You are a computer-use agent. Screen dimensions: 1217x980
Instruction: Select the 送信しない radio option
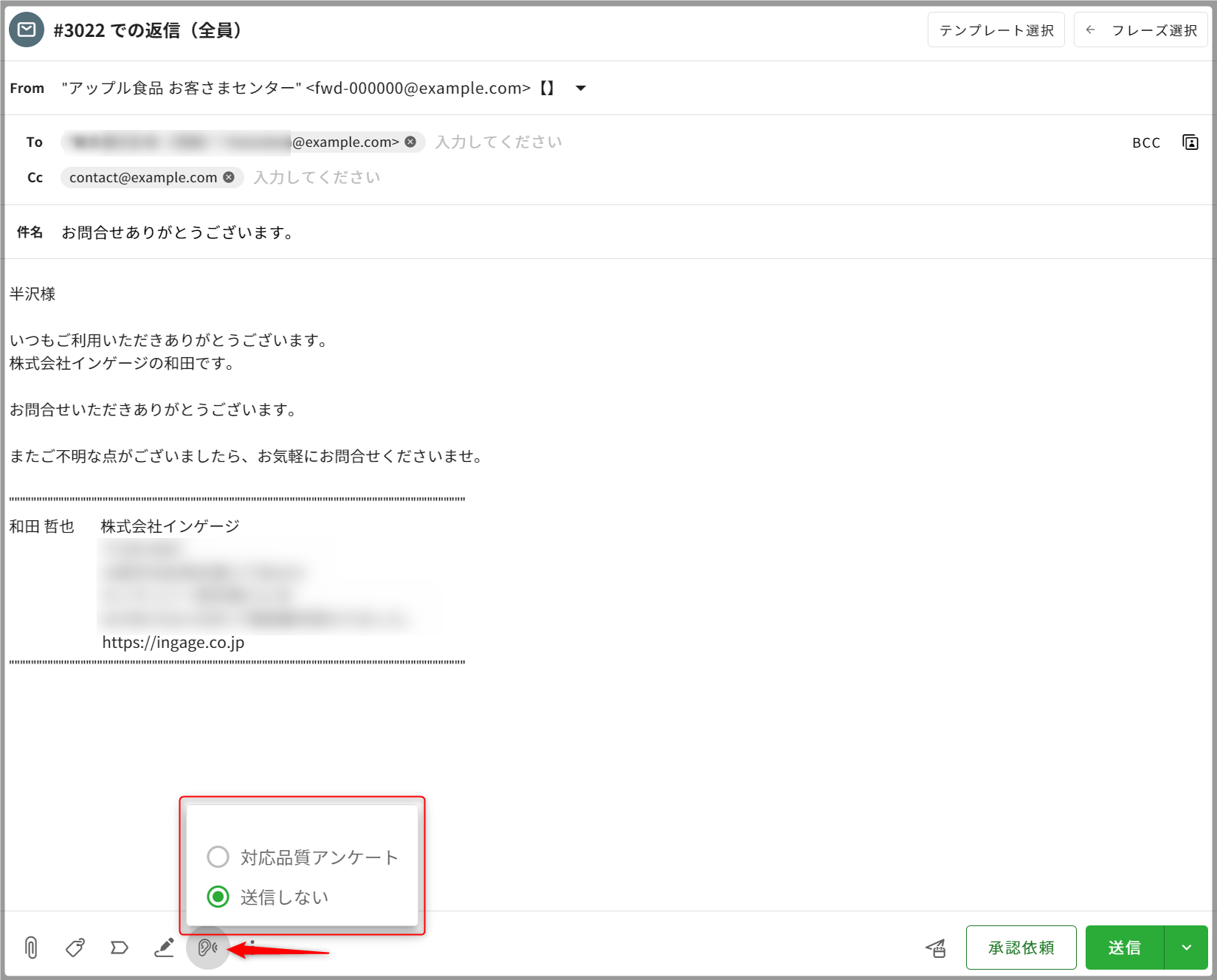pyautogui.click(x=218, y=897)
